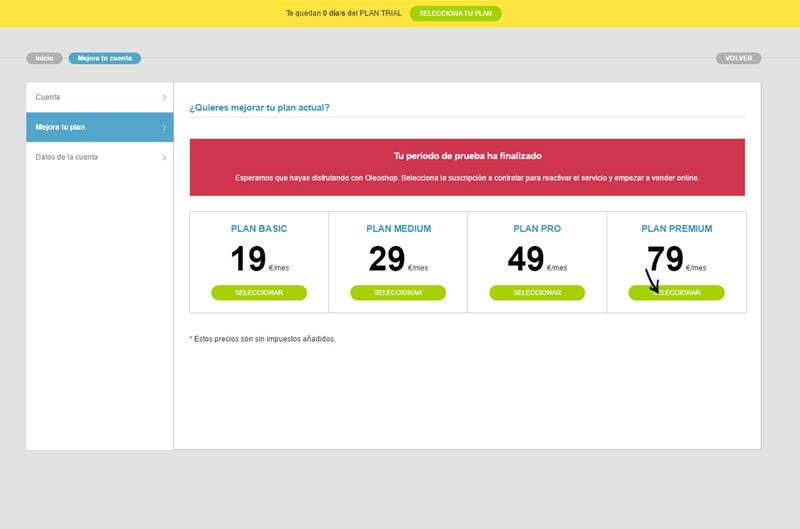Open Datos de la cuenta in the sidebar

67,157
